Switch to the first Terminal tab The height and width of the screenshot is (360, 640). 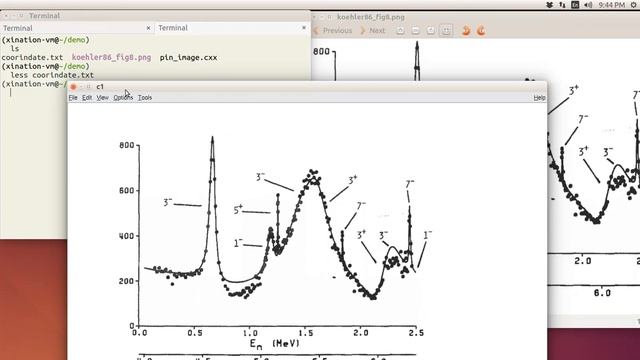78,28
